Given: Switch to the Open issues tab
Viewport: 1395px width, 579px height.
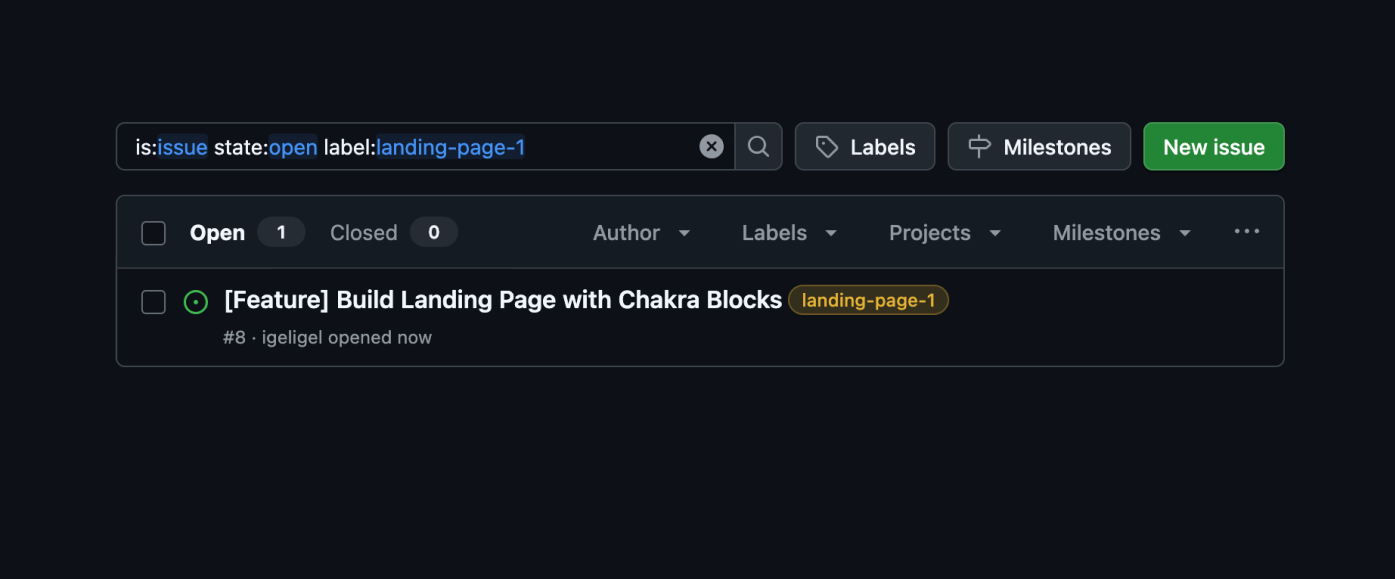Looking at the screenshot, I should click(x=217, y=232).
